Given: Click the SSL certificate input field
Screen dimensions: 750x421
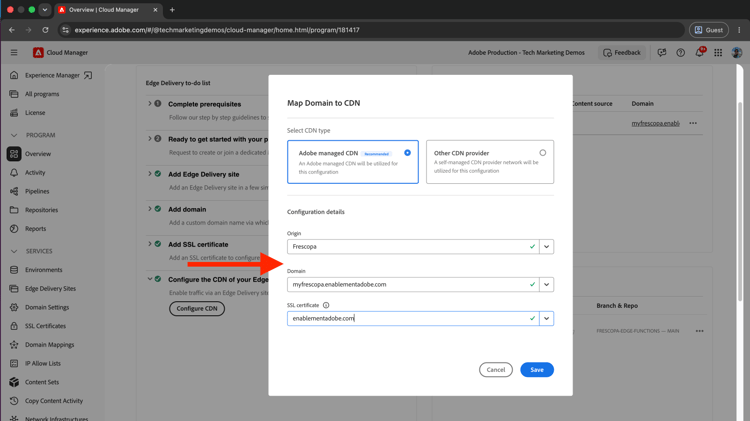Looking at the screenshot, I should click(413, 318).
